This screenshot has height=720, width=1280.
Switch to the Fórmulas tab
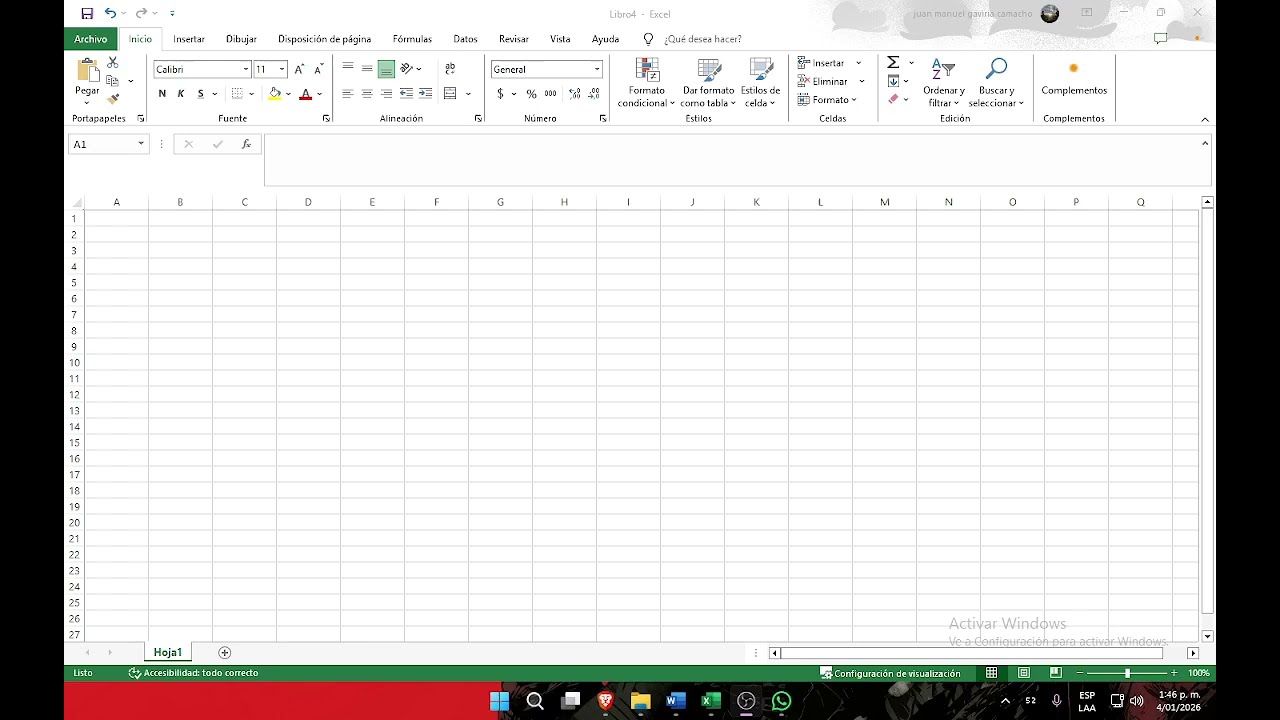(x=412, y=39)
